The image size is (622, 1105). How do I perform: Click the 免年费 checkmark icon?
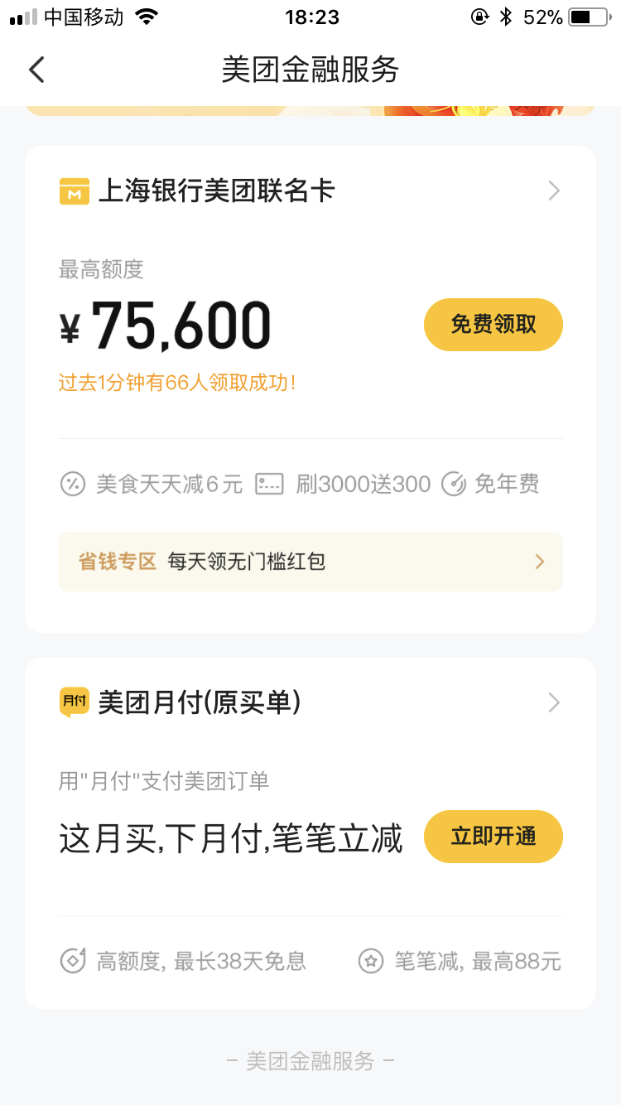point(455,484)
